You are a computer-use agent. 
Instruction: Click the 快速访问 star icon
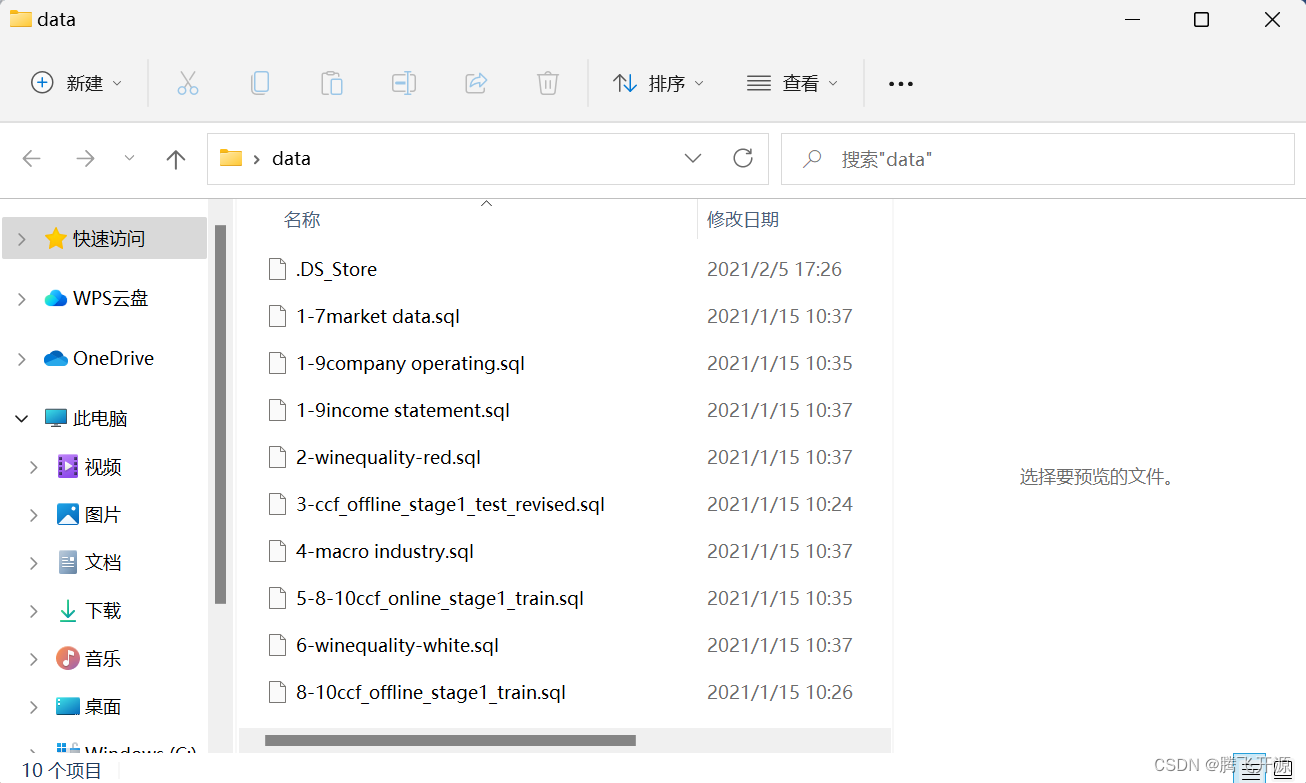56,238
